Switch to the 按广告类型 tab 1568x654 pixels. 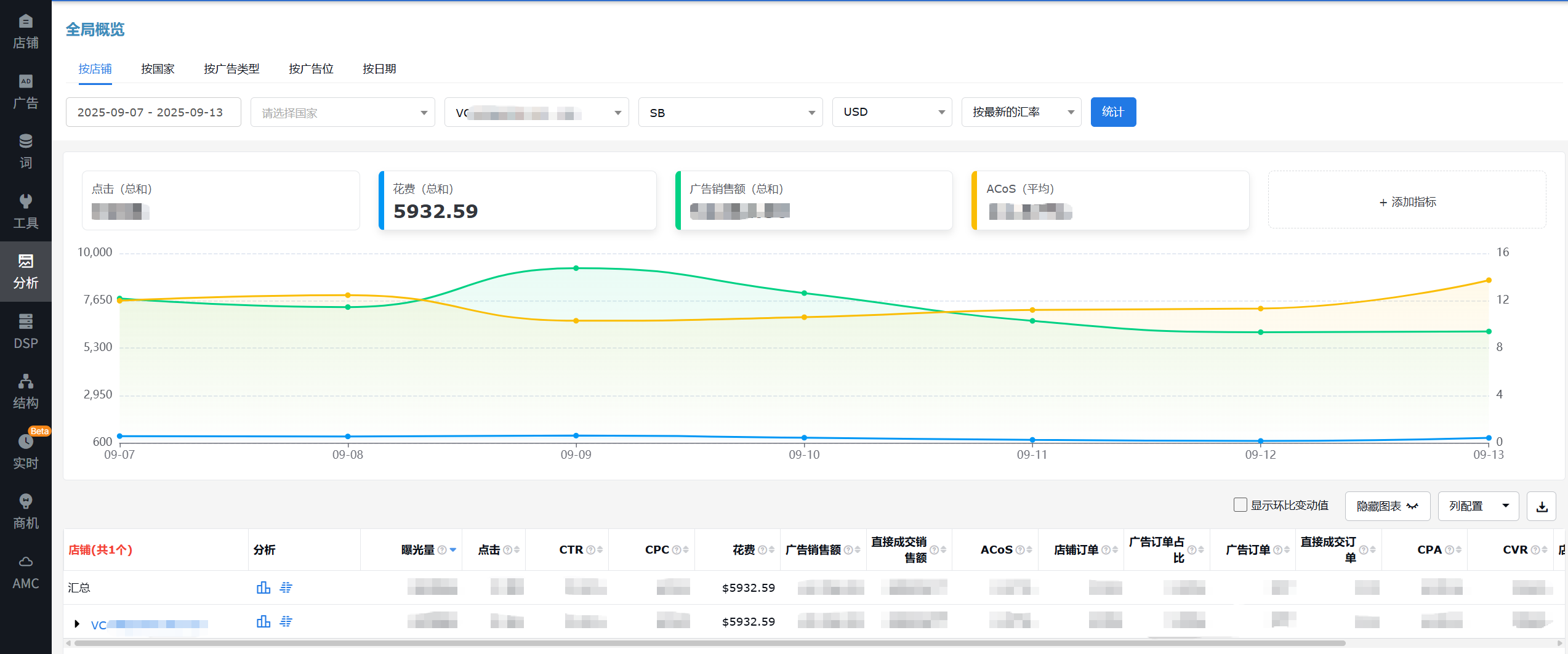pyautogui.click(x=231, y=69)
